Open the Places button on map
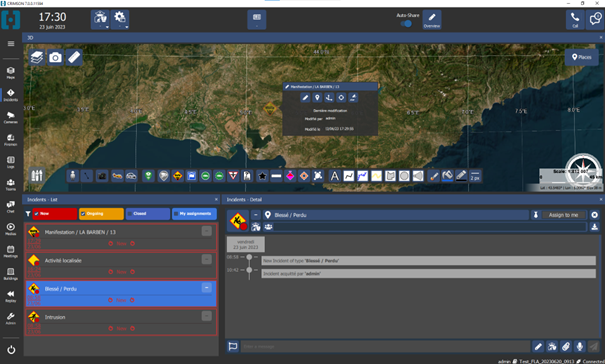The image size is (605, 364). click(581, 57)
